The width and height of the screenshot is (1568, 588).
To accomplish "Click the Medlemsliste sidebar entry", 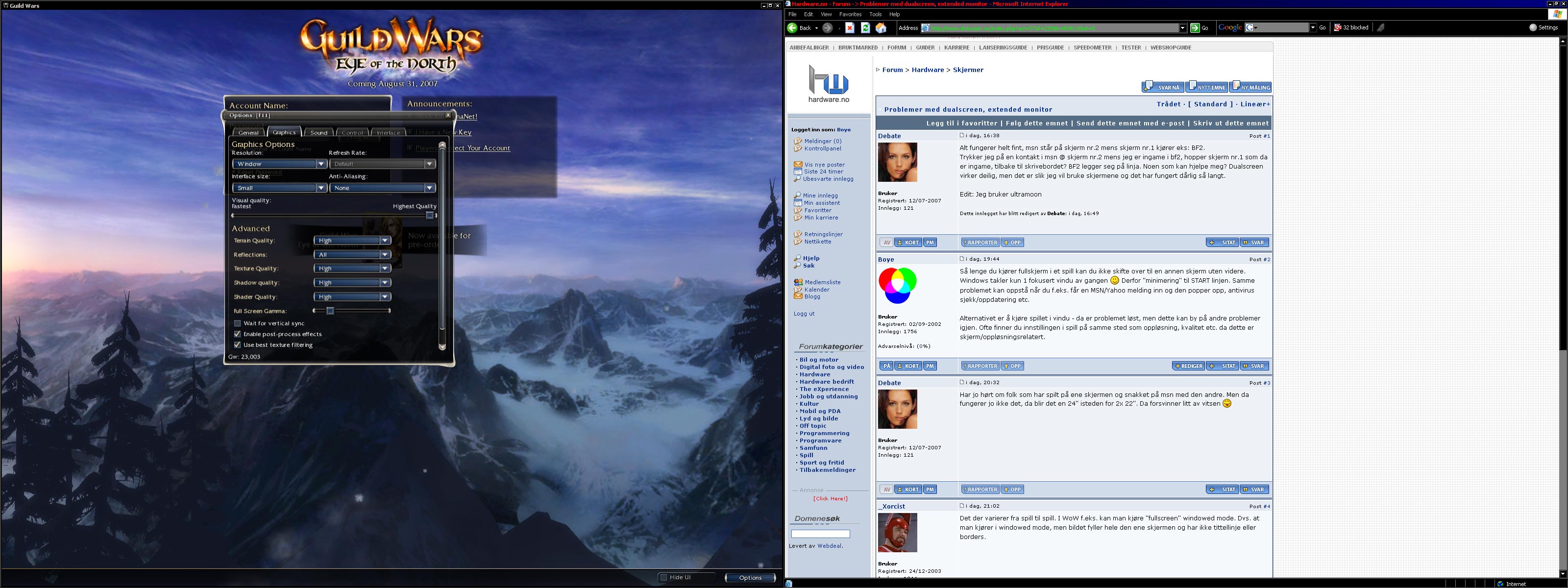I will pyautogui.click(x=822, y=282).
